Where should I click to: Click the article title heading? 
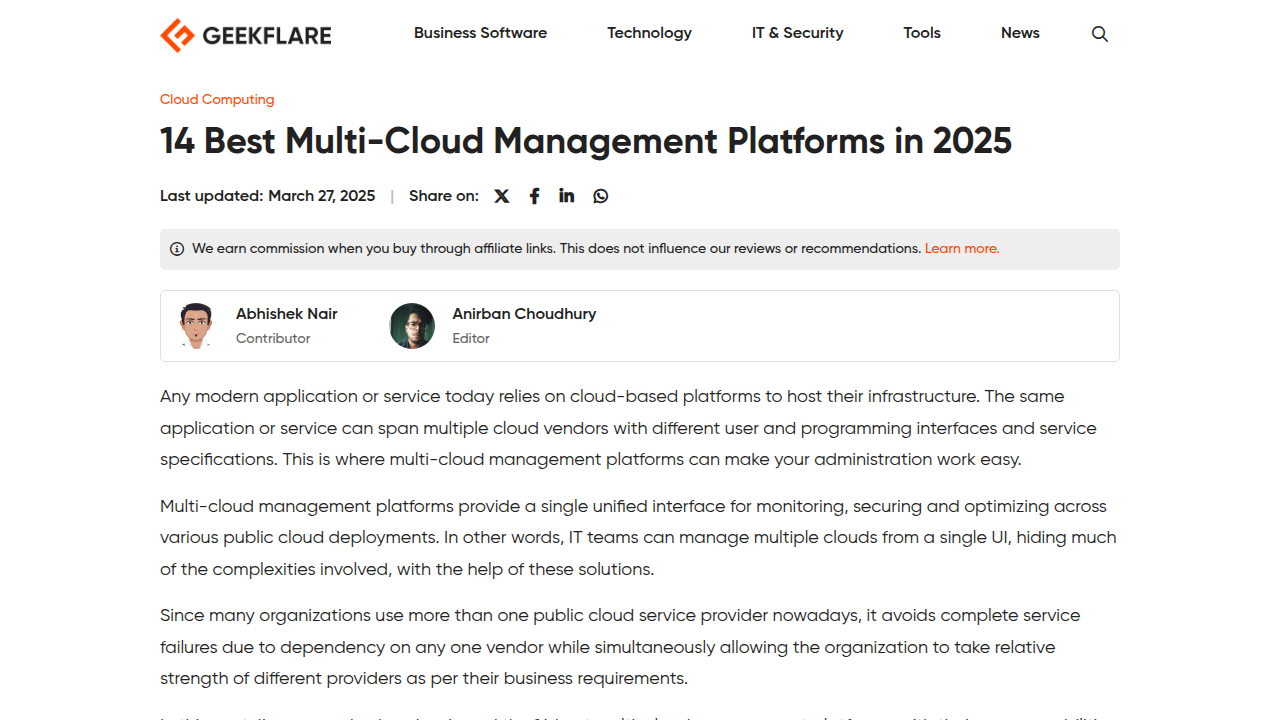tap(586, 141)
